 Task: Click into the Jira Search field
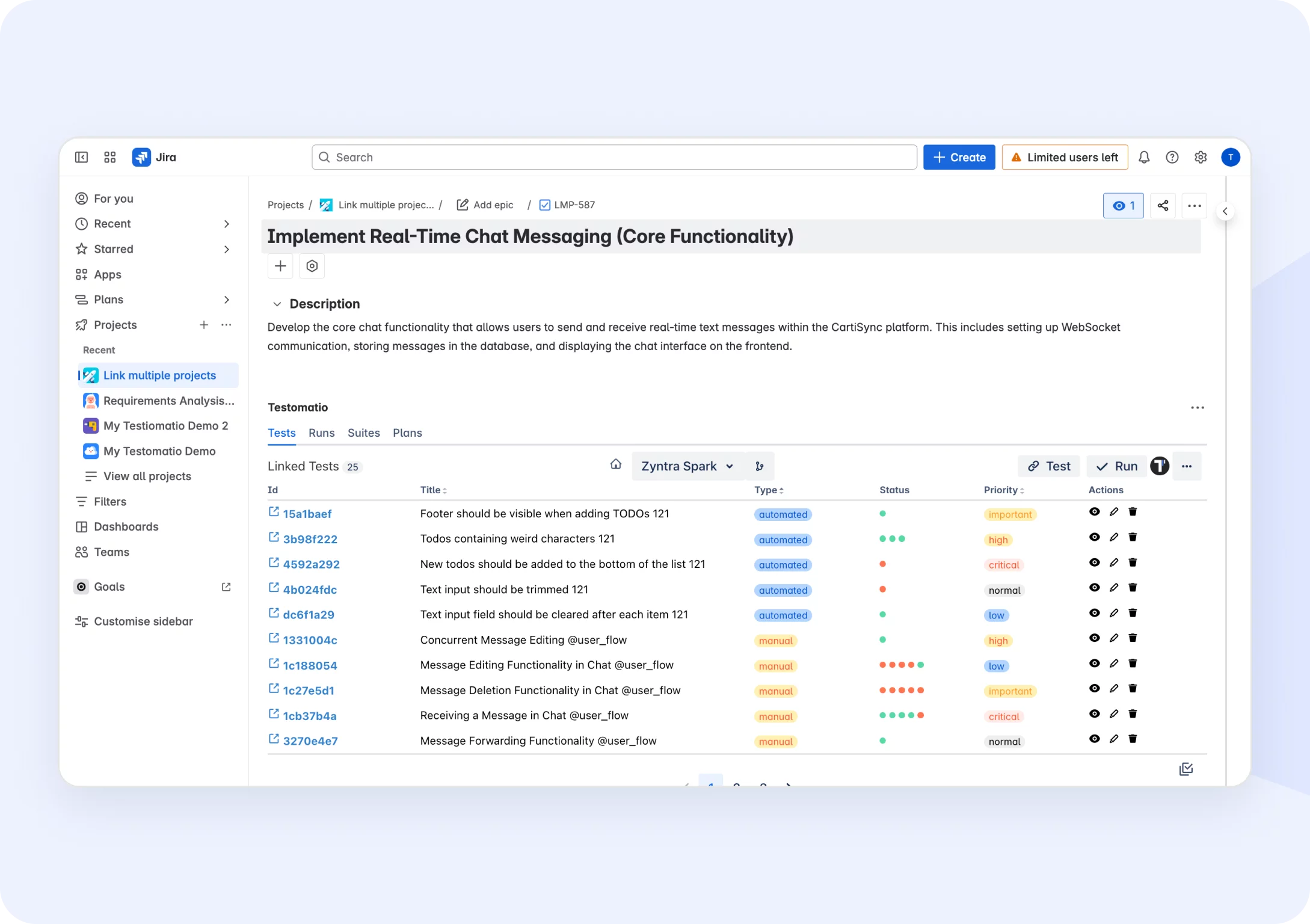[613, 157]
